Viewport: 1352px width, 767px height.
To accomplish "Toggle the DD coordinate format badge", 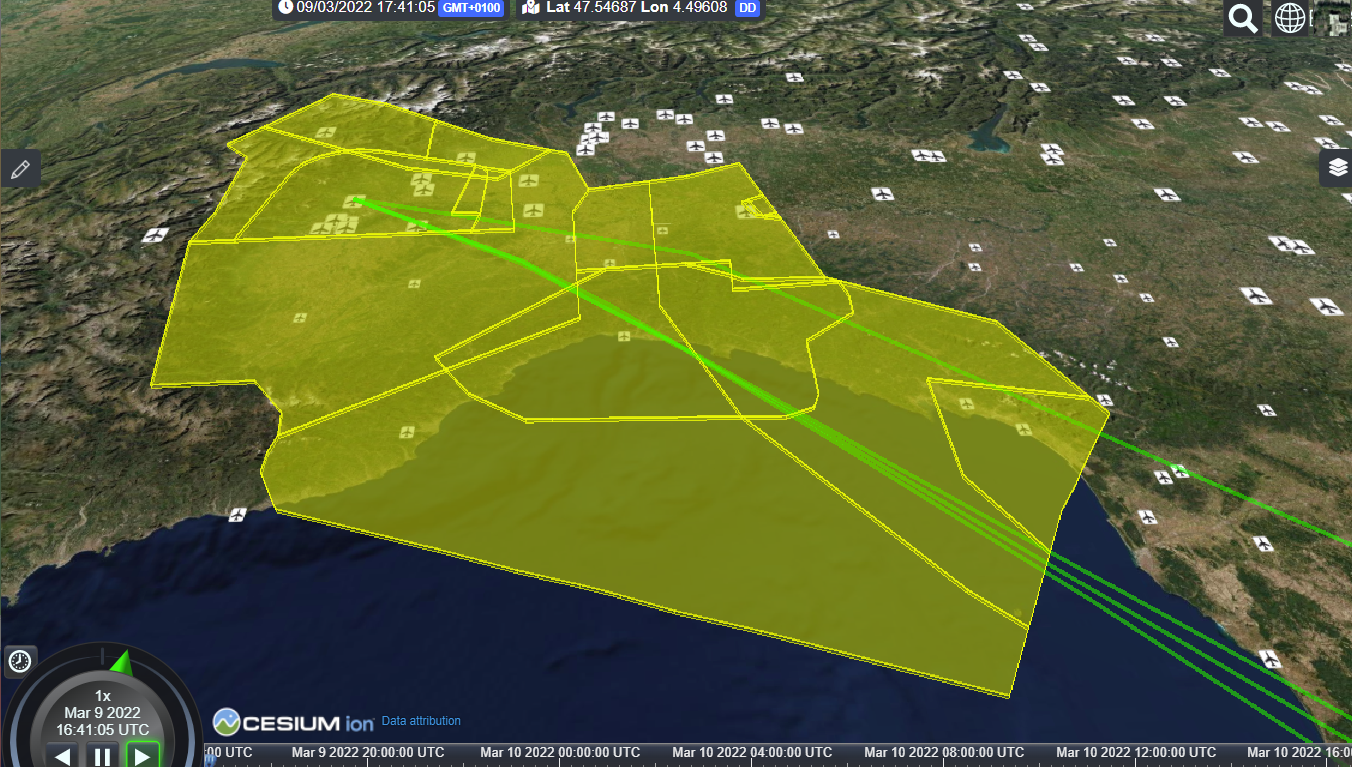I will point(745,9).
